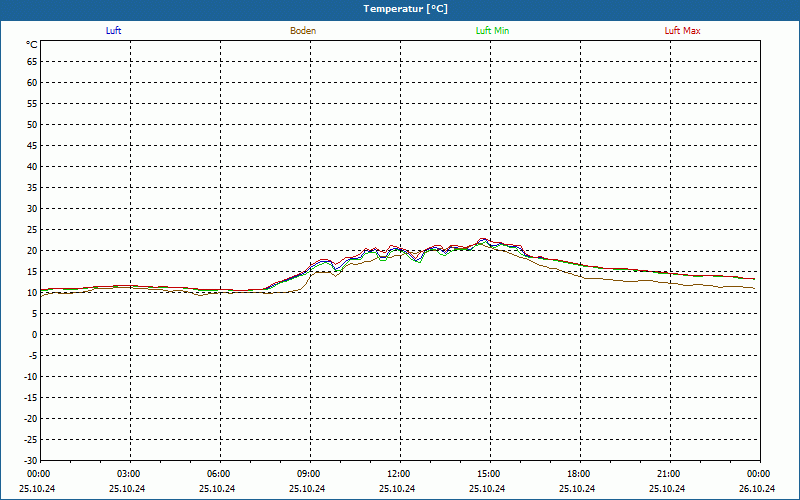Click the -5 value on temperature axis
This screenshot has height=500, width=800.
33,356
